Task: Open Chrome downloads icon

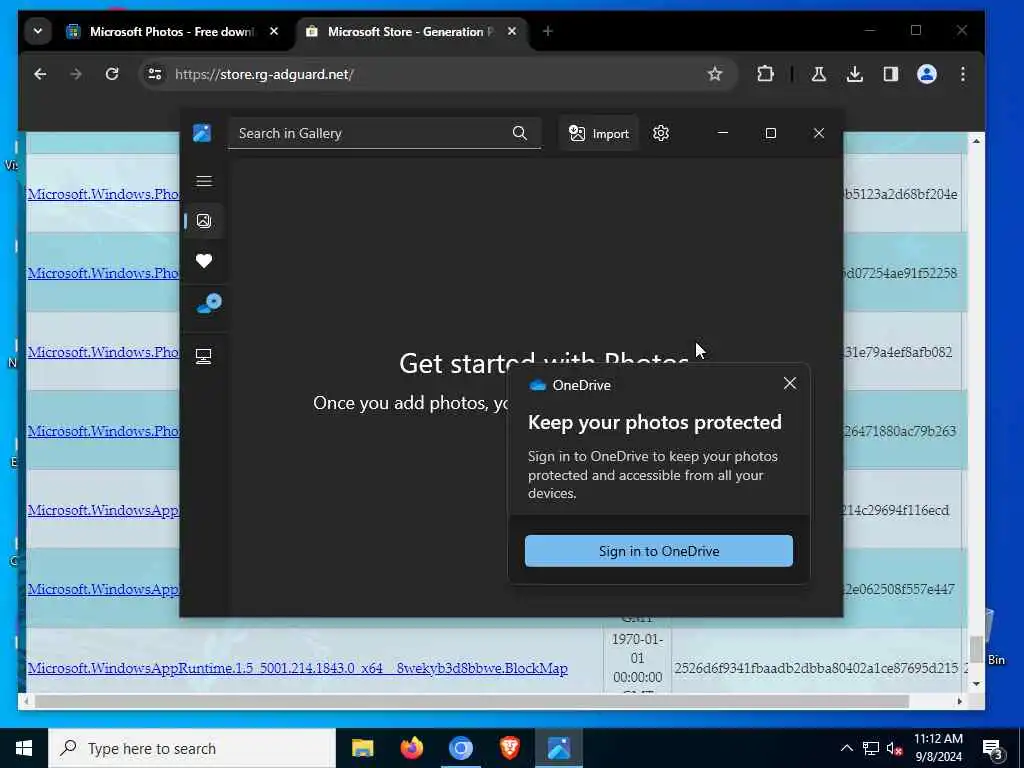Action: [x=854, y=74]
